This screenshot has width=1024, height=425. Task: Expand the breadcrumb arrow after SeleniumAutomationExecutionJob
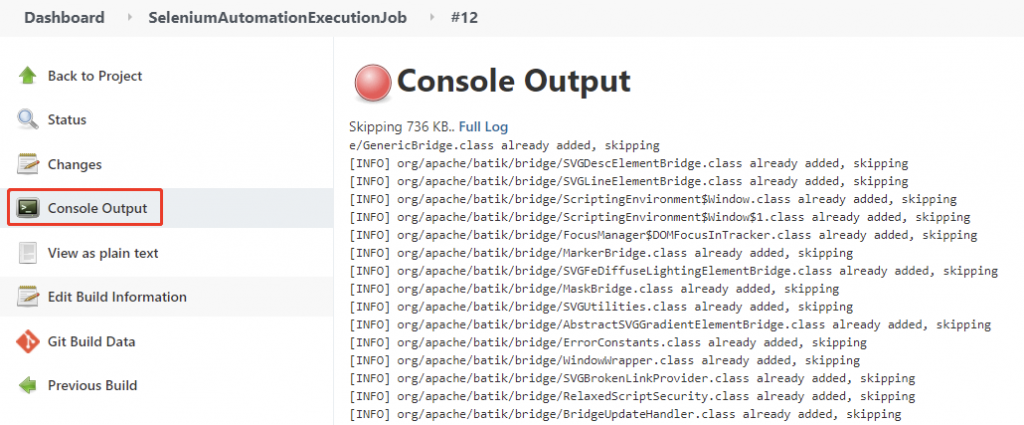430,18
